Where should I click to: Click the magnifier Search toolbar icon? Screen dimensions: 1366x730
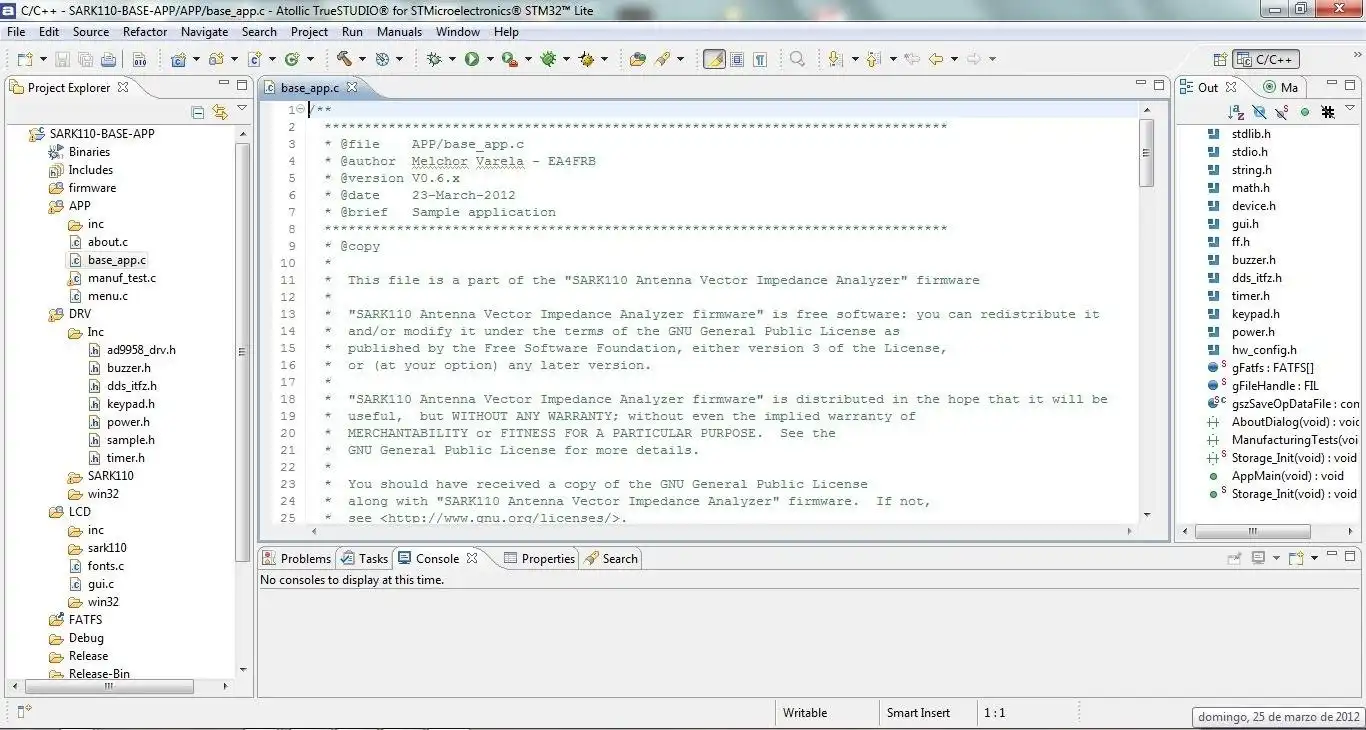(x=797, y=59)
